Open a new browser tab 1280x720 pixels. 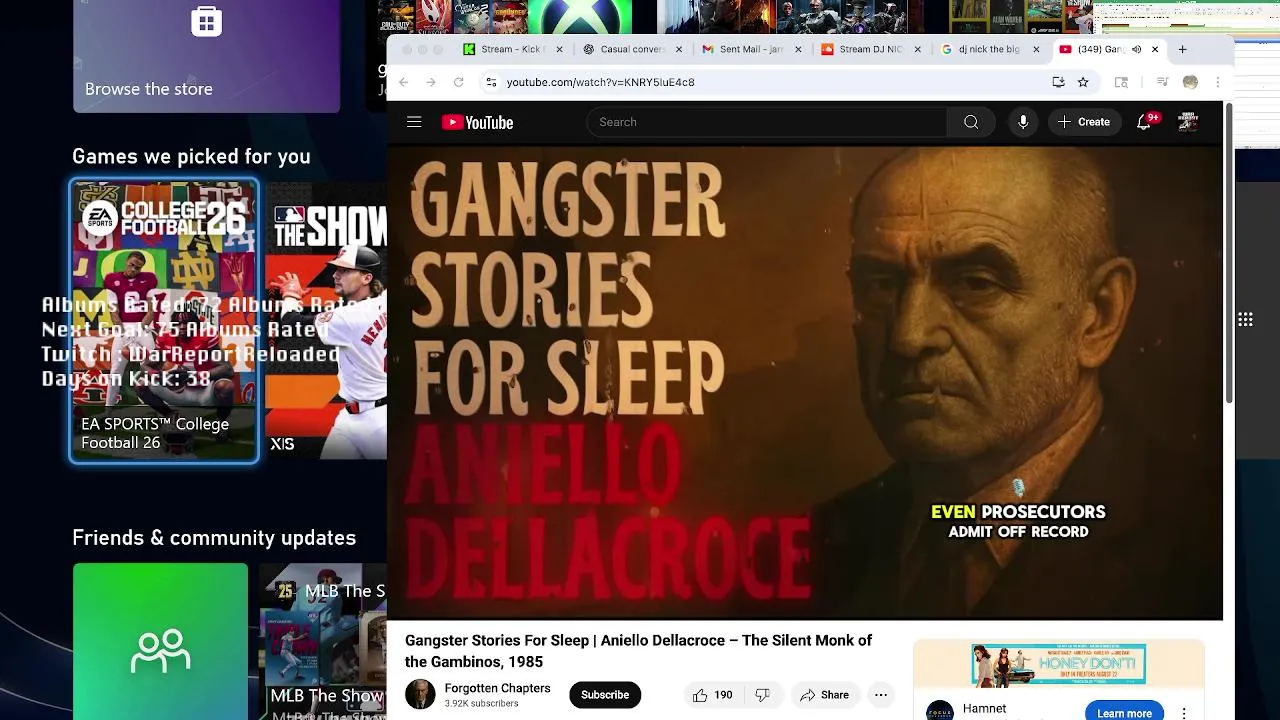click(1182, 49)
